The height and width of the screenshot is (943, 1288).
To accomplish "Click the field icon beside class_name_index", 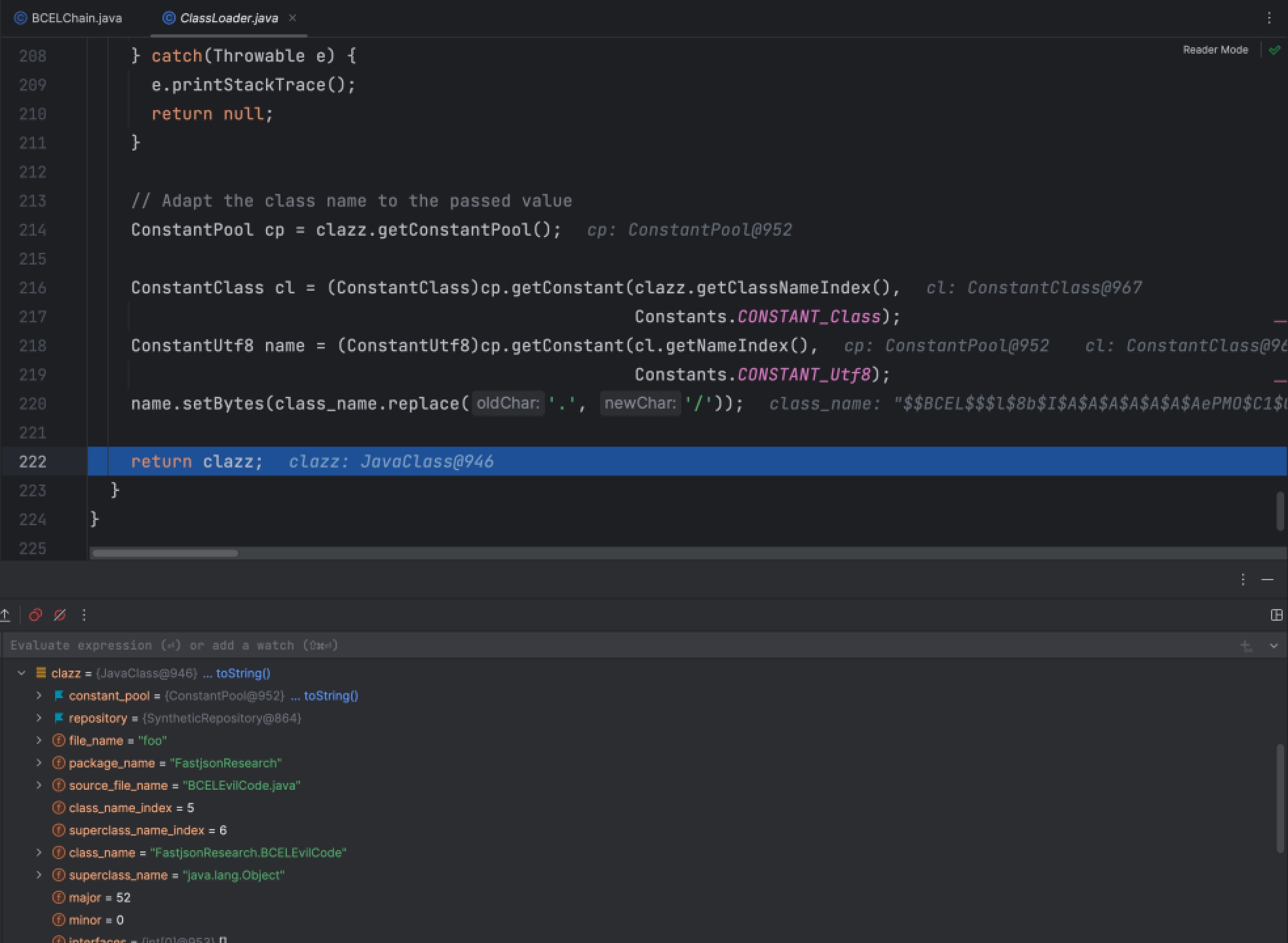I will (x=58, y=808).
